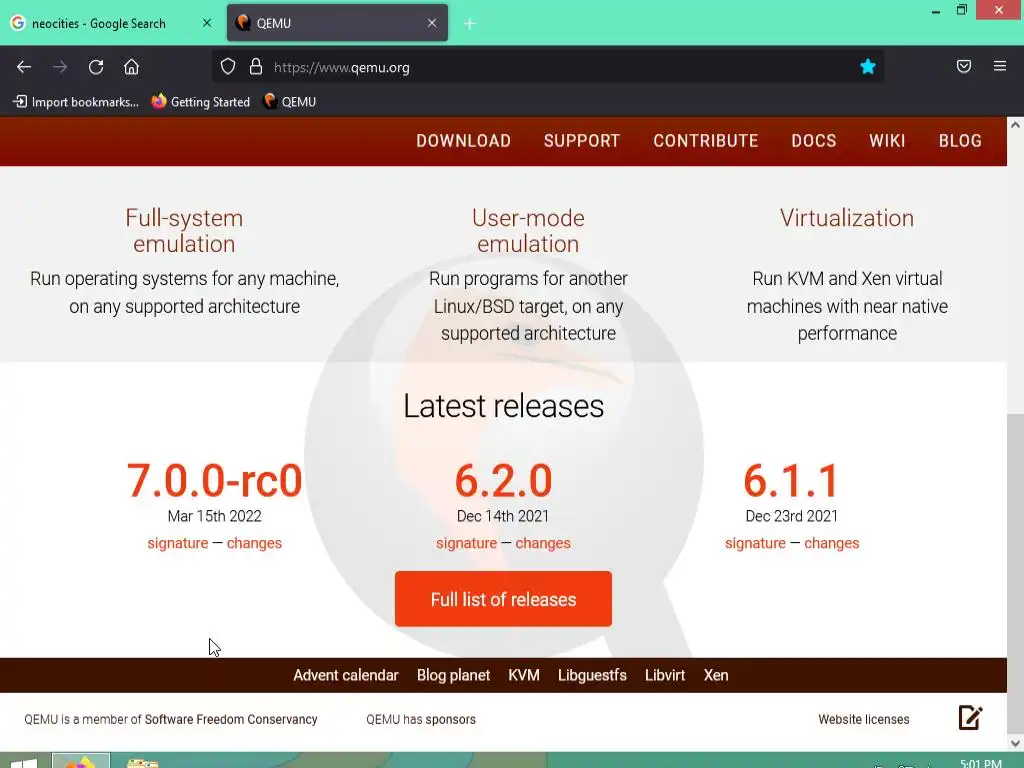Open the WIKI navigation menu item
The width and height of the screenshot is (1024, 768).
887,140
